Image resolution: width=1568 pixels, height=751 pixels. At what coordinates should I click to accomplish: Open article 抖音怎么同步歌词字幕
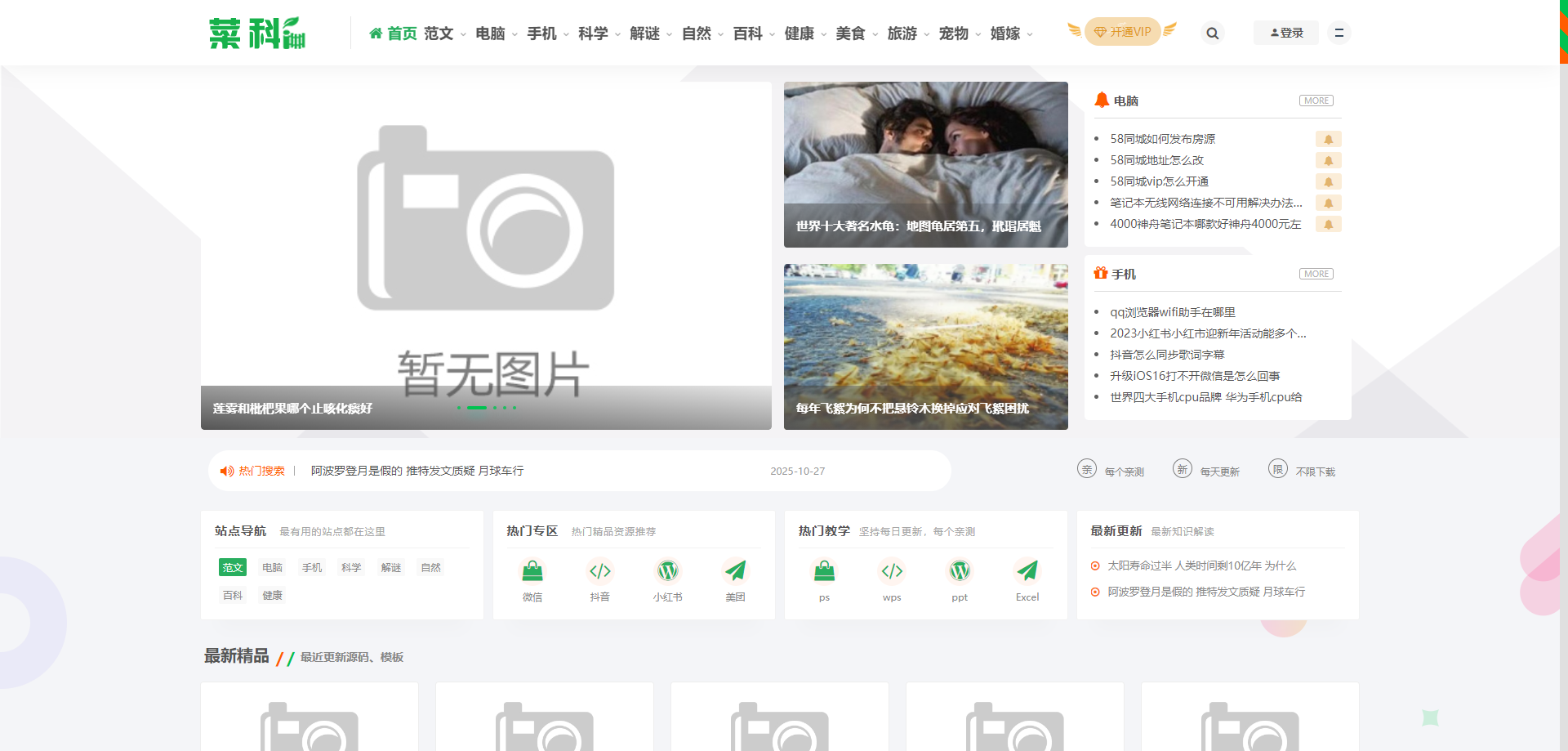coord(1167,355)
